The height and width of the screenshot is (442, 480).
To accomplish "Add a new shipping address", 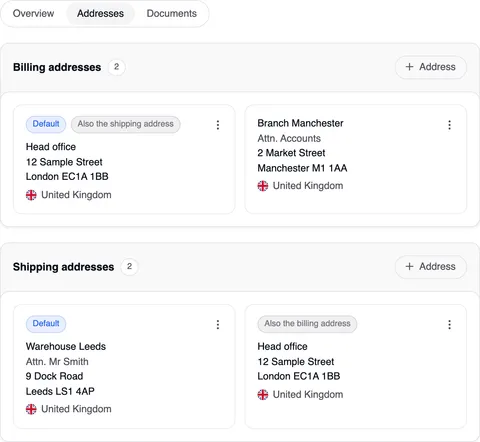I will coord(431,267).
